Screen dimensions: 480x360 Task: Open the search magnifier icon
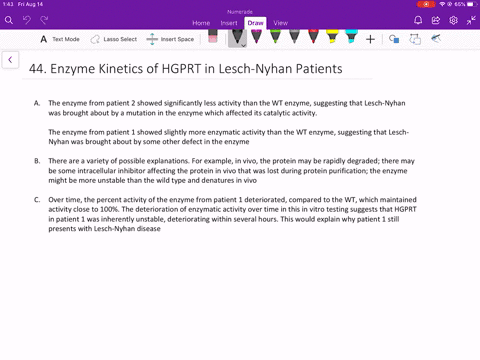[x=9, y=20]
